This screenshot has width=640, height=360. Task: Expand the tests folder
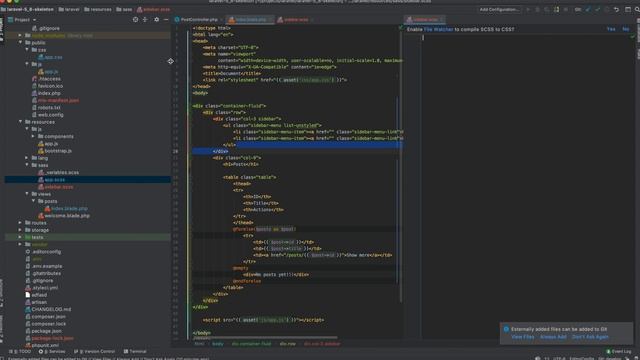[x=20, y=237]
